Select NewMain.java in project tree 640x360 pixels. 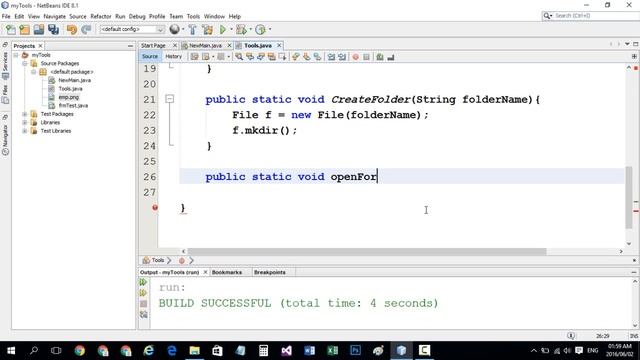tap(74, 80)
